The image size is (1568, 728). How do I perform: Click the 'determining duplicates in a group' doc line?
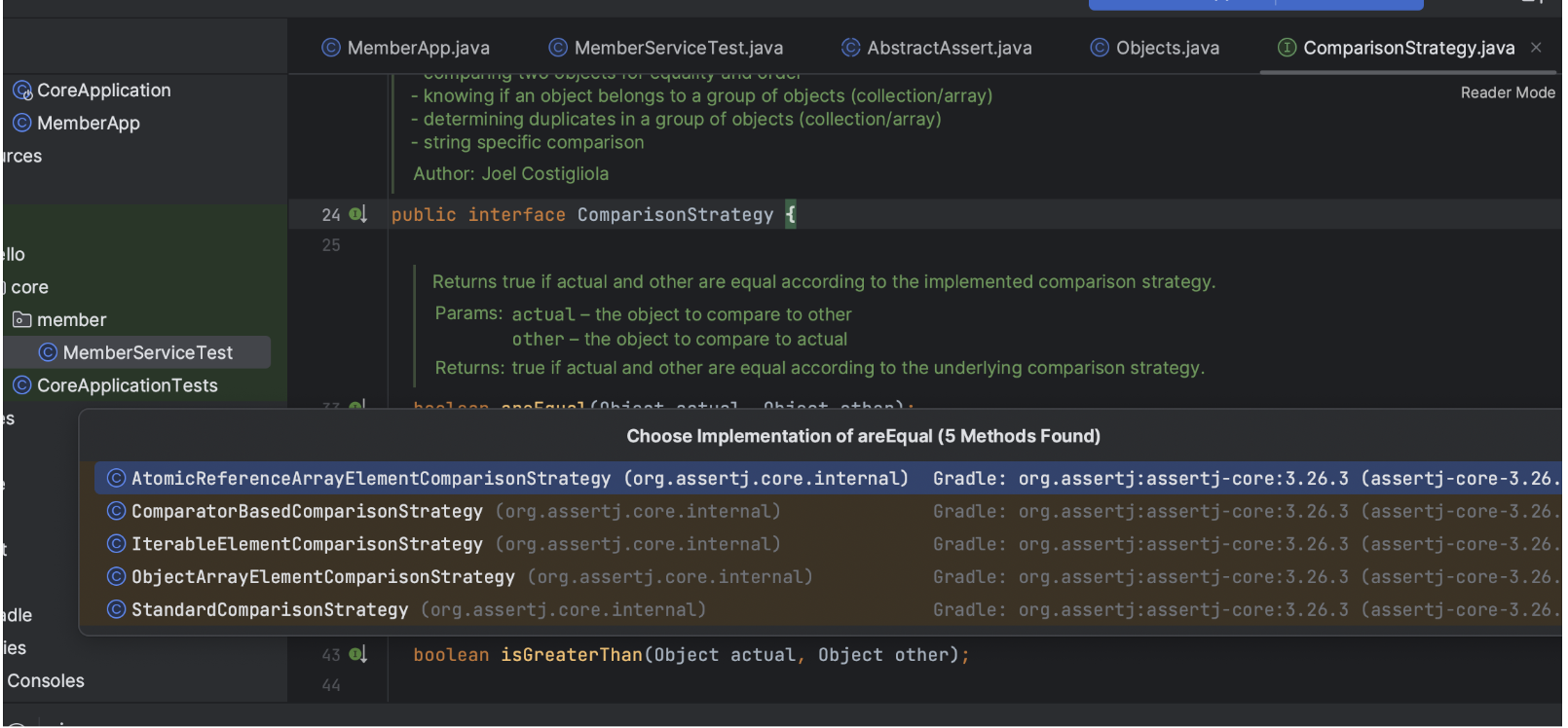click(x=676, y=119)
